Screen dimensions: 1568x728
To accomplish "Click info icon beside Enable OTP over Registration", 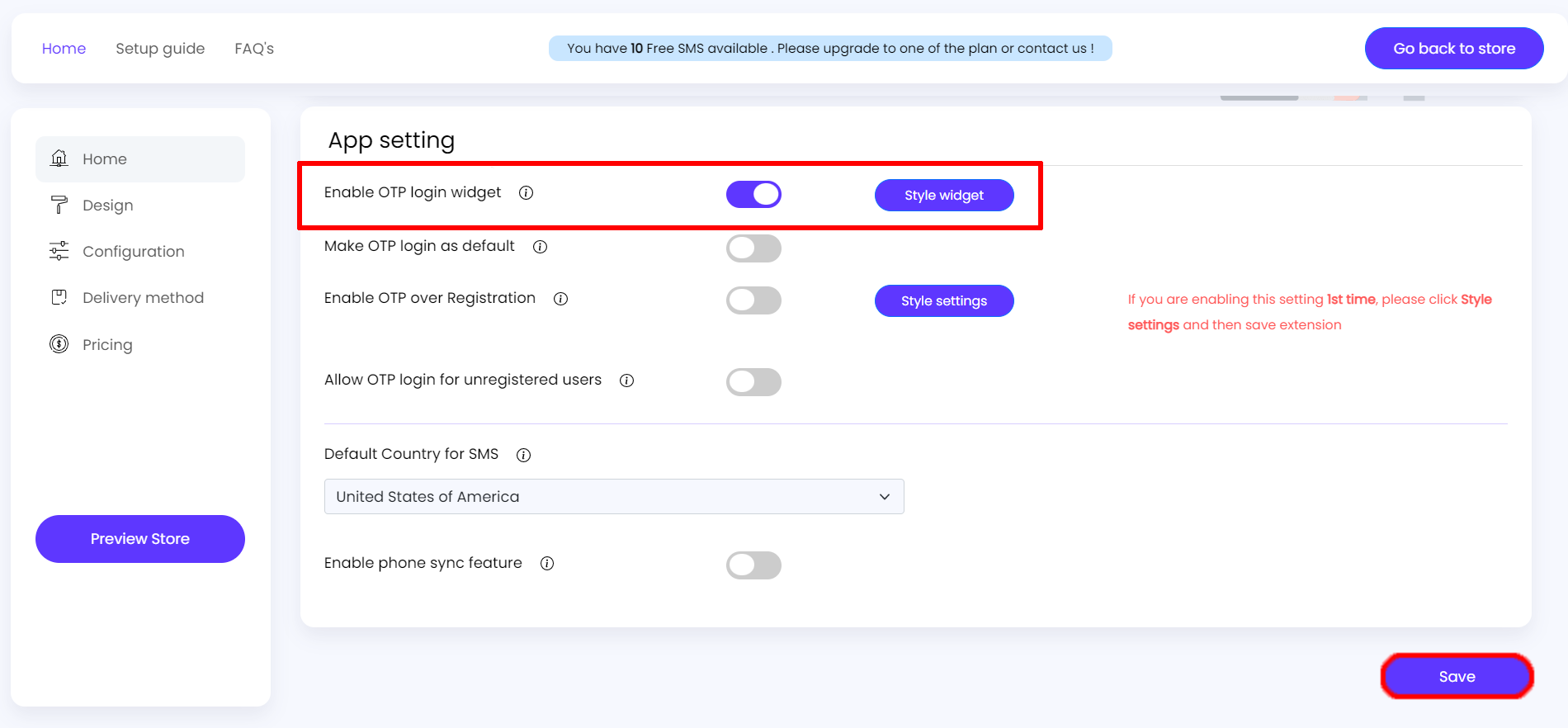I will click(560, 299).
